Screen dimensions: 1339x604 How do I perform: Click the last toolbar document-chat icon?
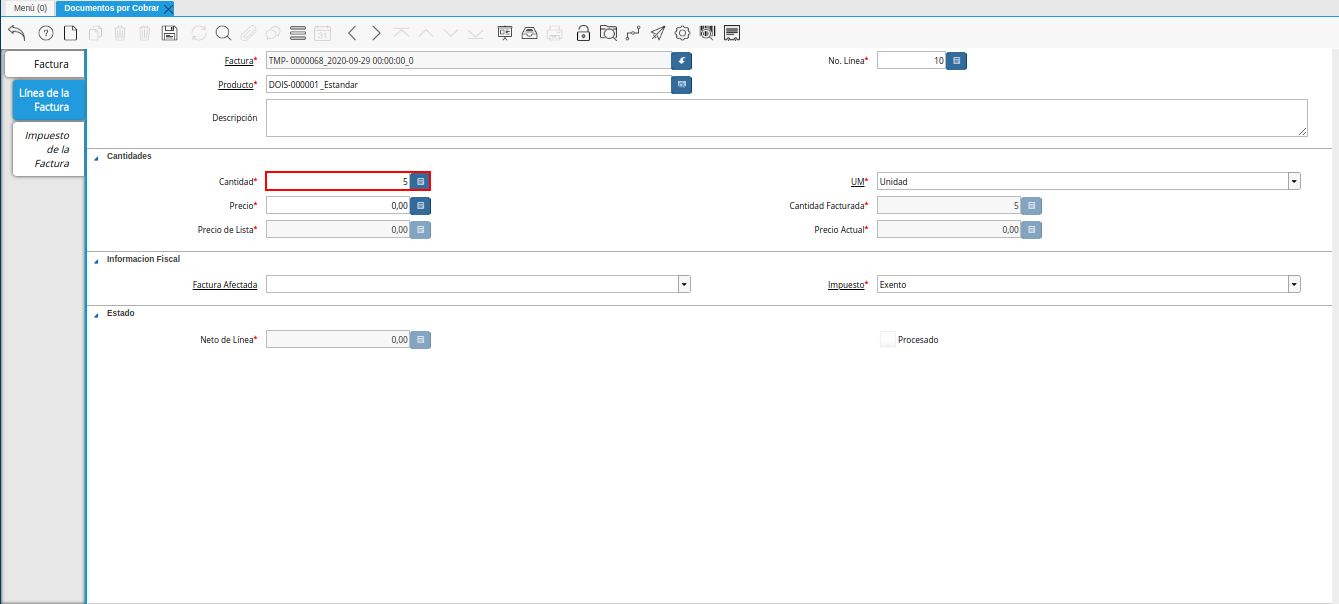pyautogui.click(x=732, y=33)
